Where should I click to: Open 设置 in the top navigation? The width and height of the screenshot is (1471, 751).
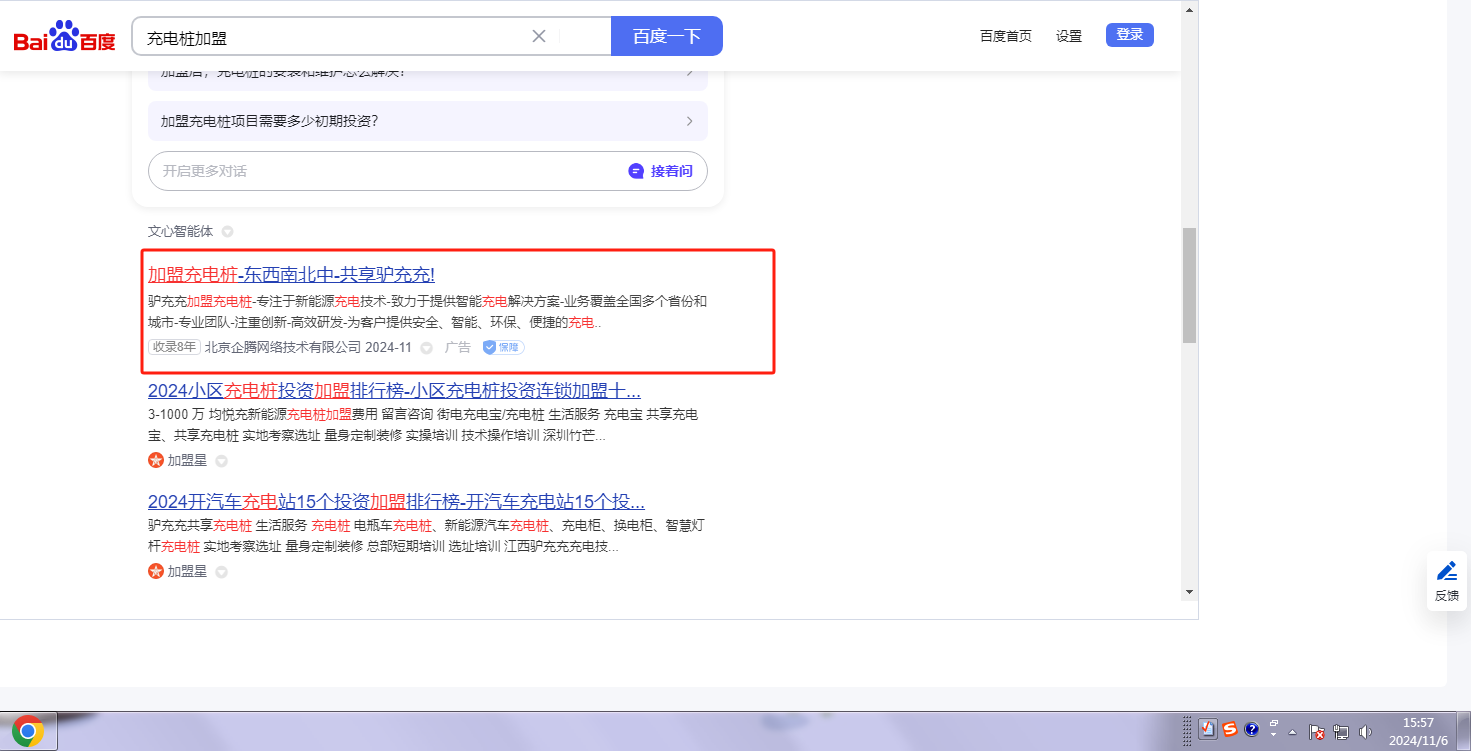(x=1068, y=36)
